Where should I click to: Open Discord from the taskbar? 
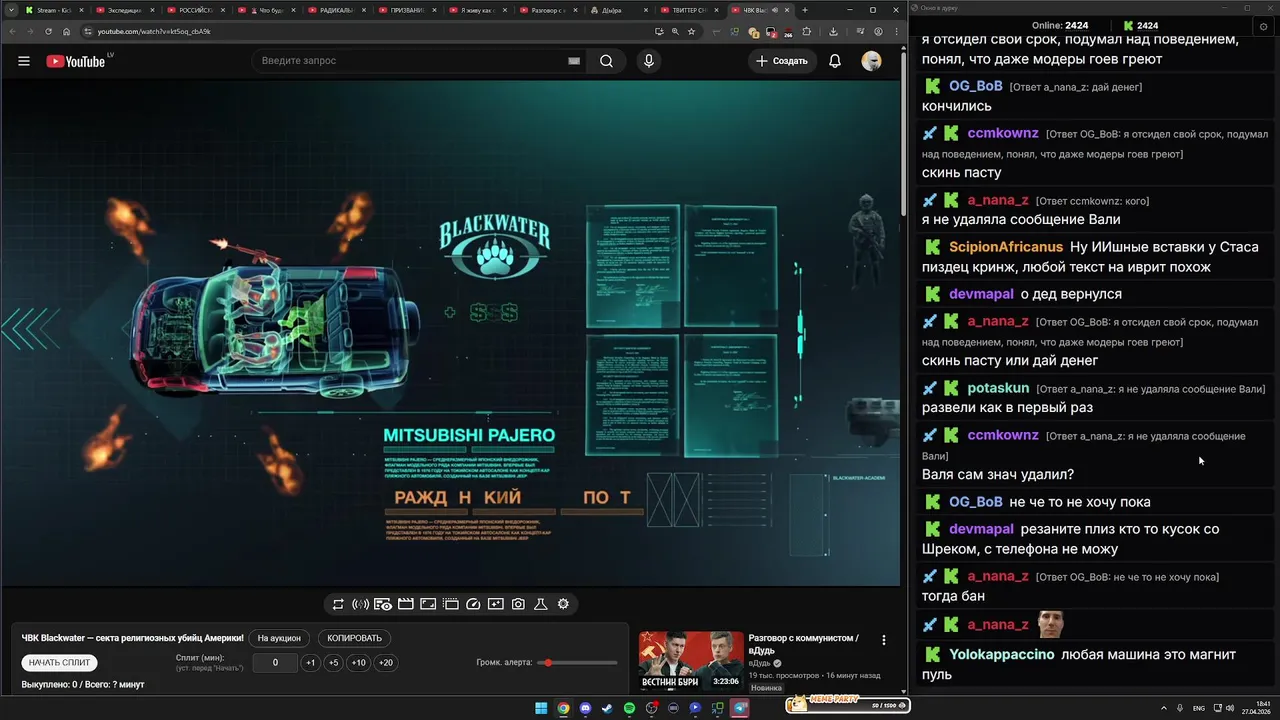tap(585, 708)
